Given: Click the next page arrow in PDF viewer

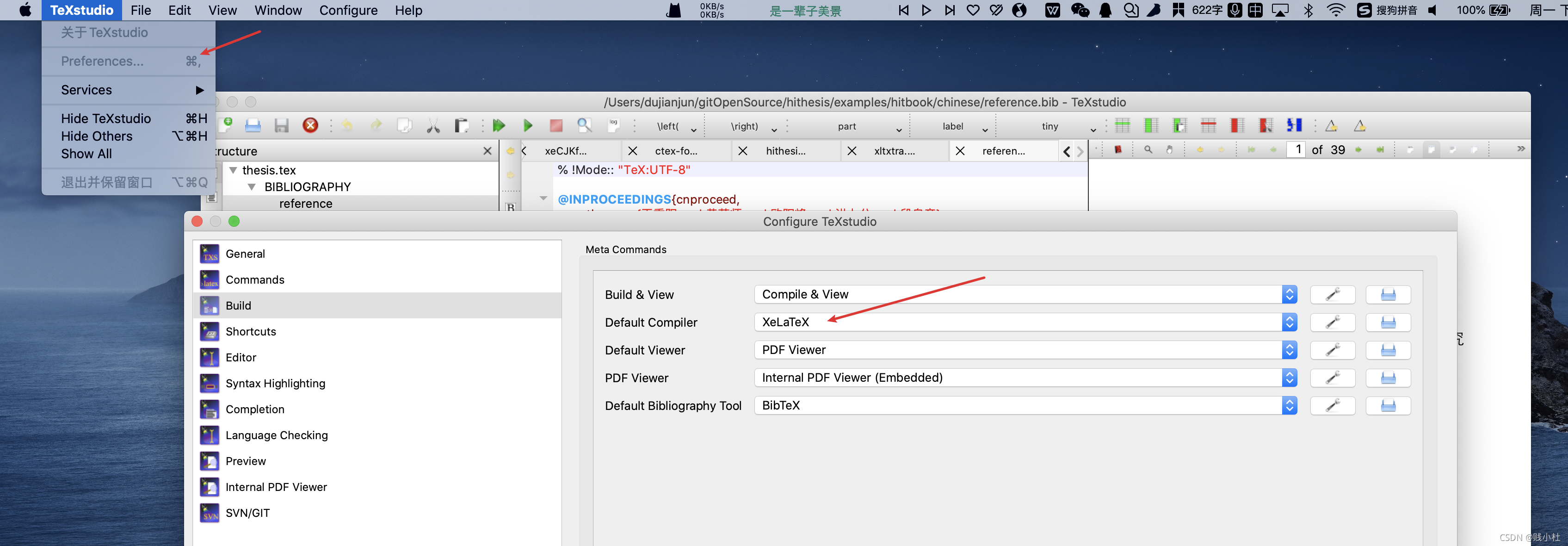Looking at the screenshot, I should point(1358,150).
